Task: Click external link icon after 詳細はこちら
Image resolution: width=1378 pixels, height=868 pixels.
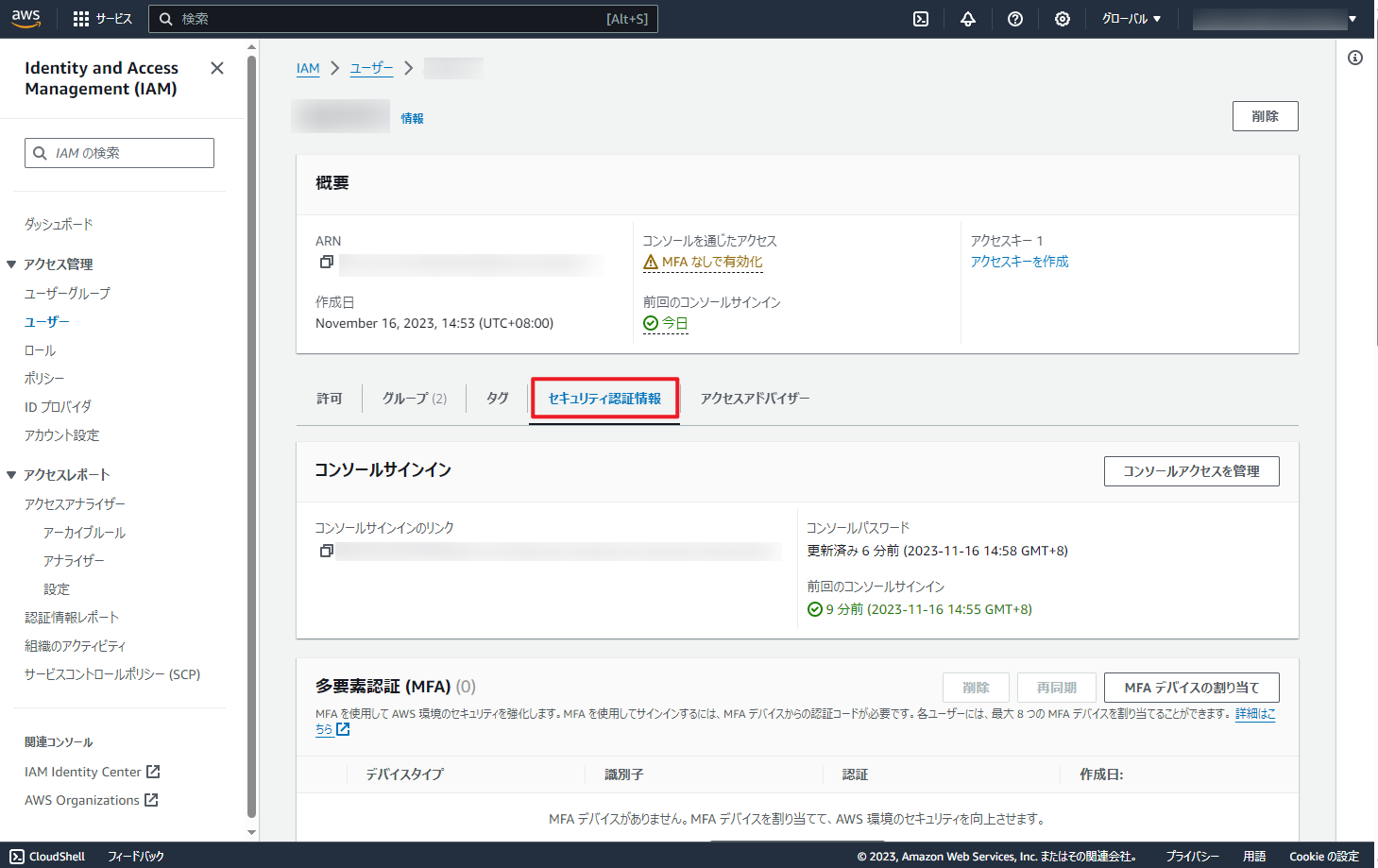Action: [343, 729]
